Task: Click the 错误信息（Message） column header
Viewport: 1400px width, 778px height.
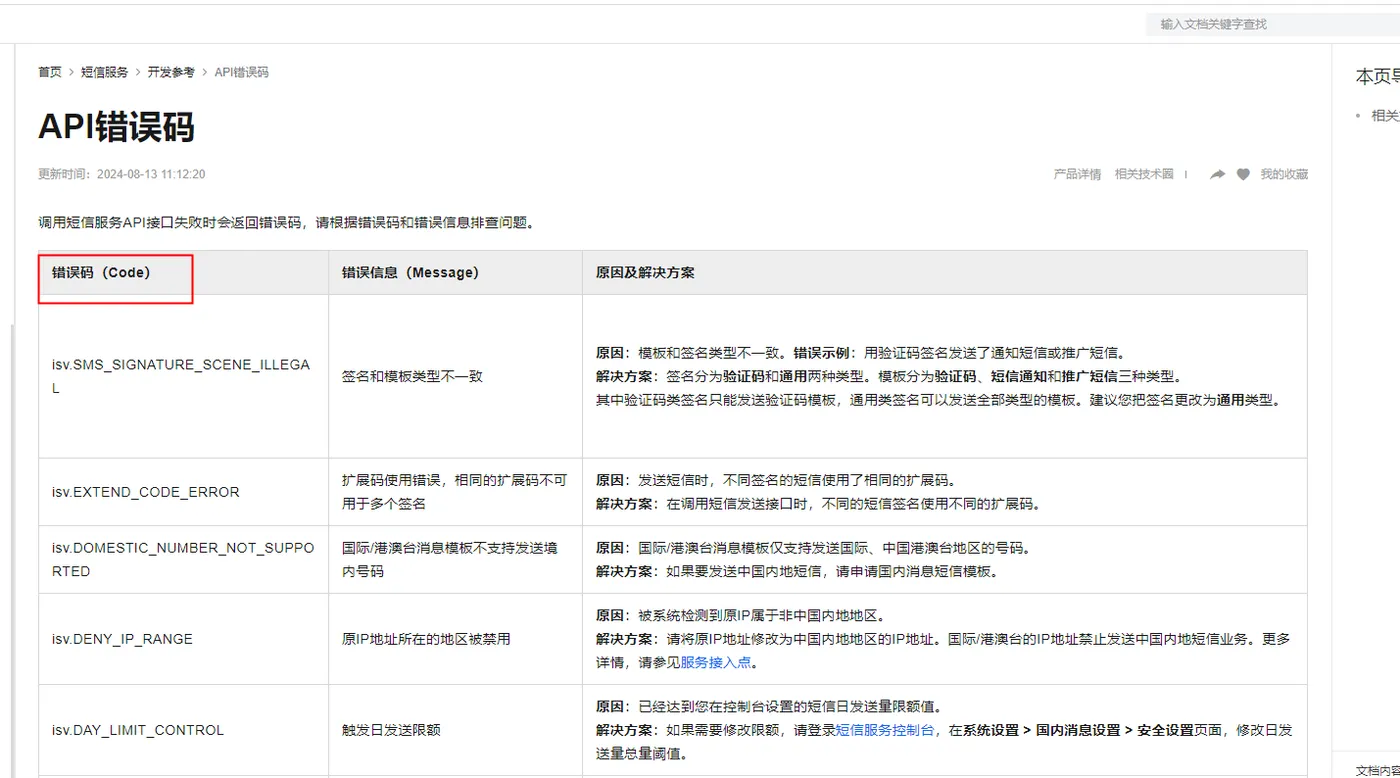Action: pos(456,272)
